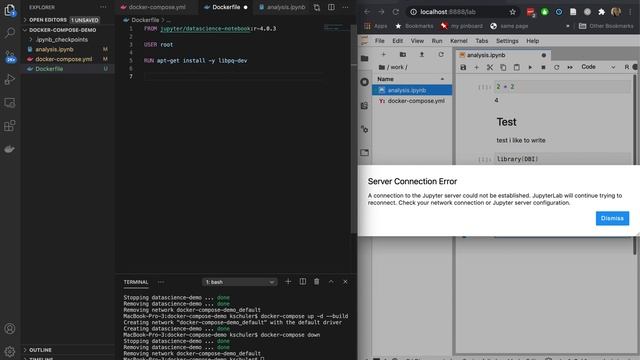Upload files in Jupyter file browser
This screenshot has height=360, width=640.
[x=422, y=55]
